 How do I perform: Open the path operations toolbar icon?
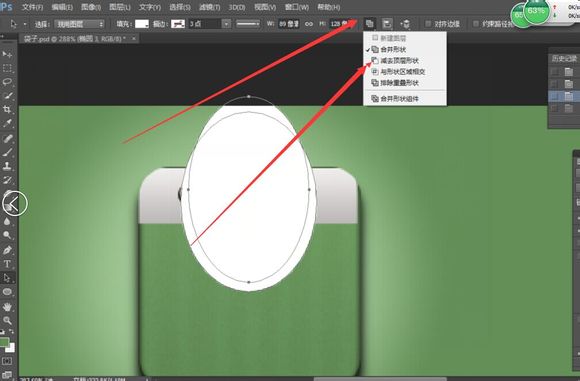coord(369,24)
